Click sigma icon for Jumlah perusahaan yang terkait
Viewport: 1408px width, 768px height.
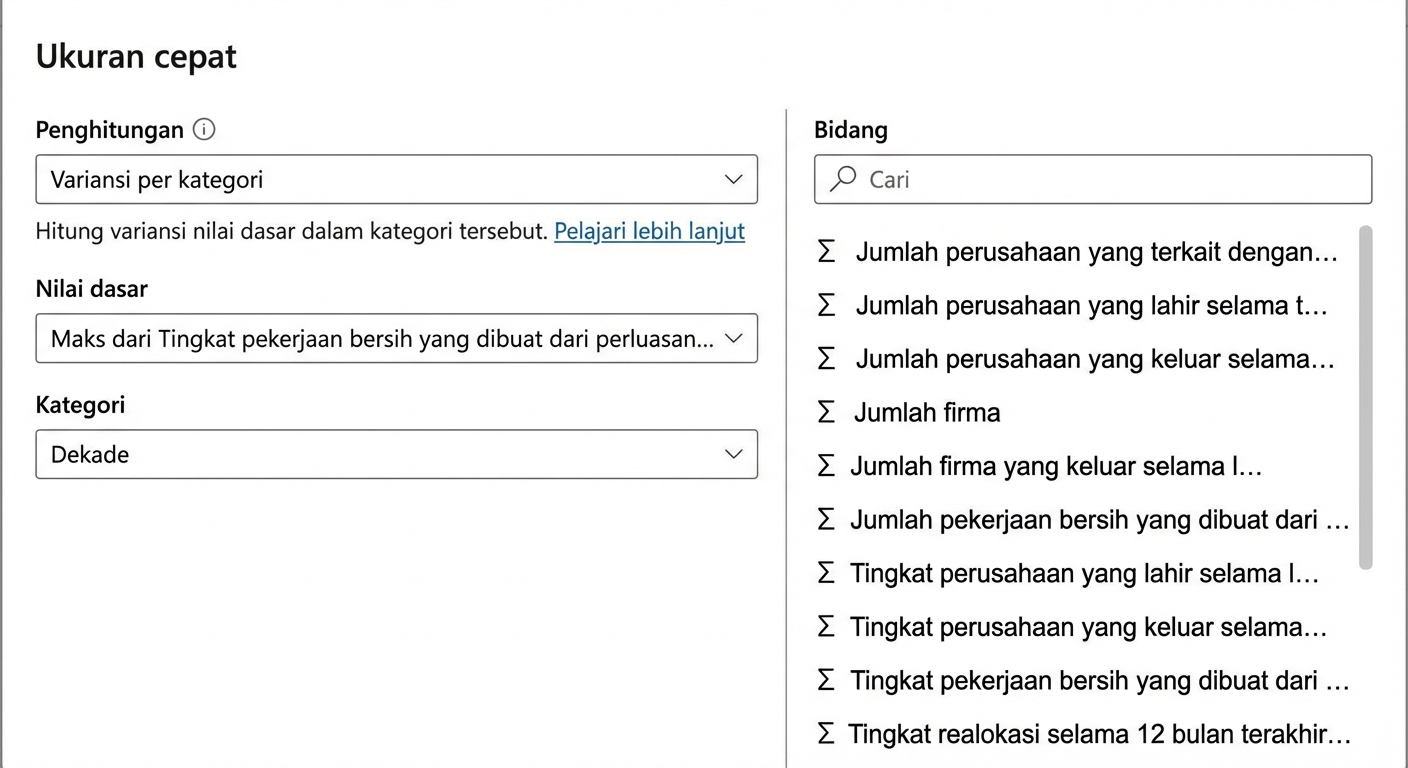click(x=826, y=252)
